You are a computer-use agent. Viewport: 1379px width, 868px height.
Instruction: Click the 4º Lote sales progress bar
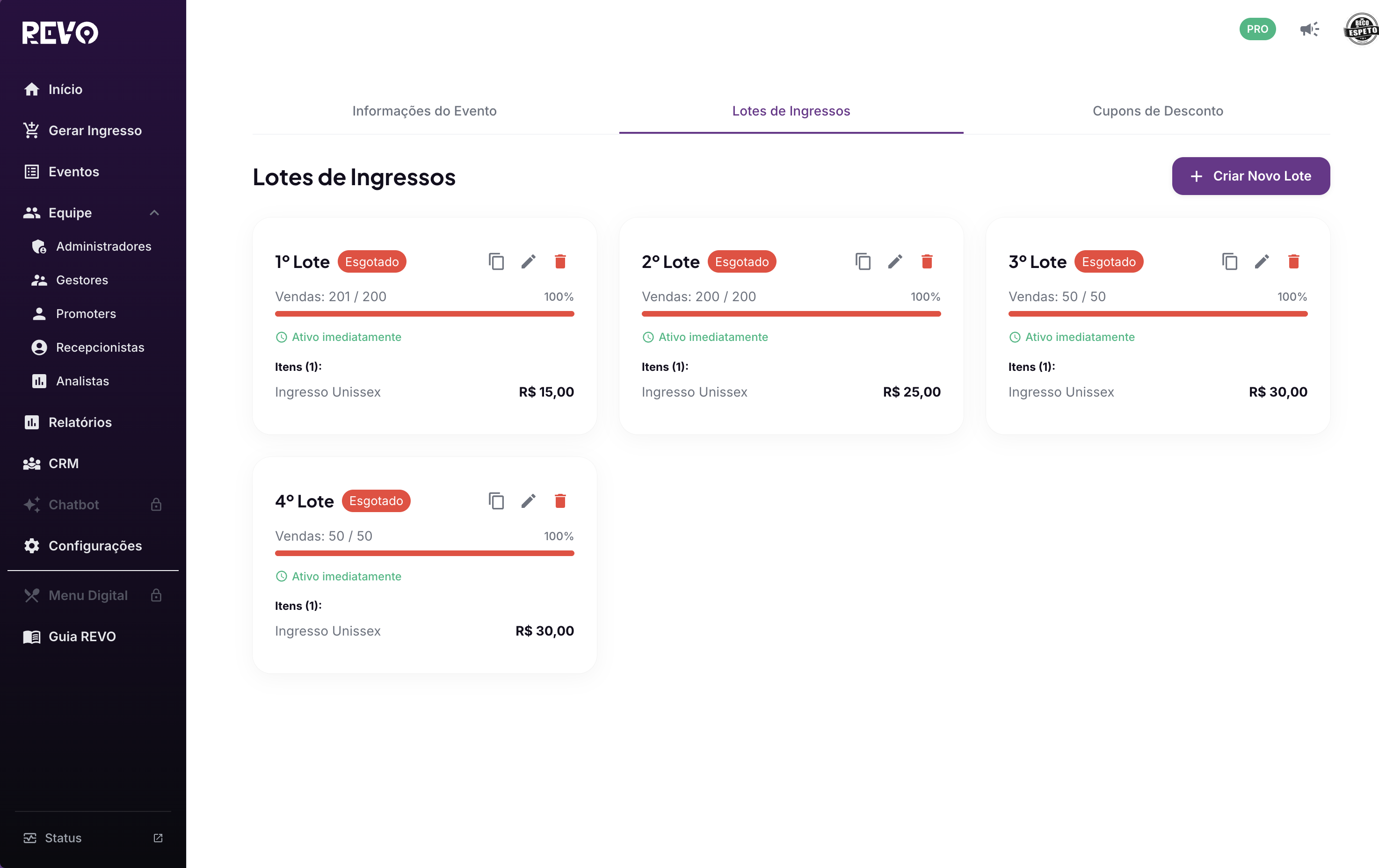pyautogui.click(x=424, y=553)
